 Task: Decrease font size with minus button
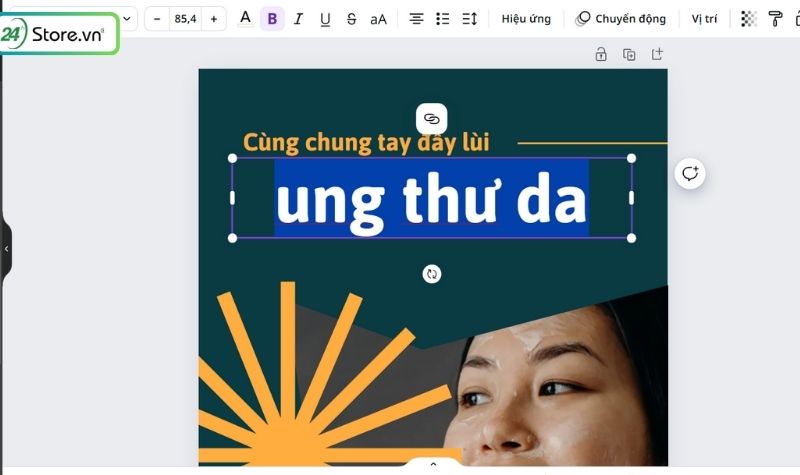pos(157,19)
